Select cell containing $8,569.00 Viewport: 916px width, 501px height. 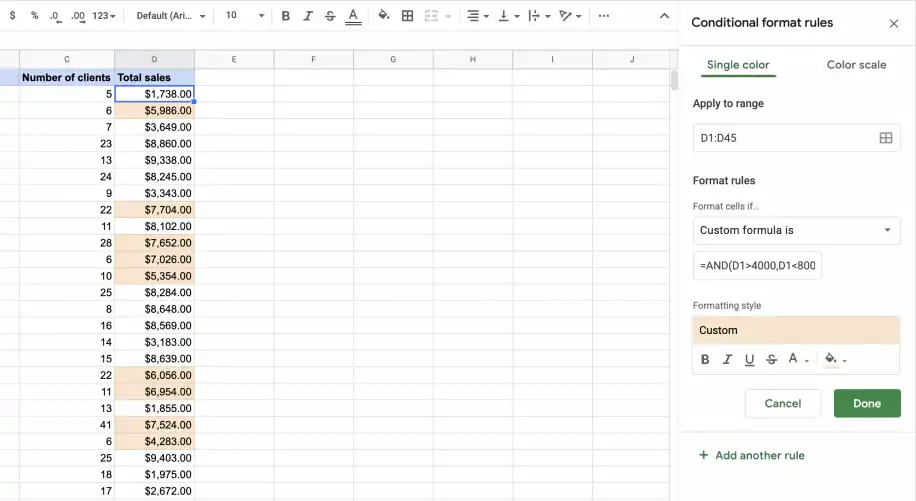point(154,326)
